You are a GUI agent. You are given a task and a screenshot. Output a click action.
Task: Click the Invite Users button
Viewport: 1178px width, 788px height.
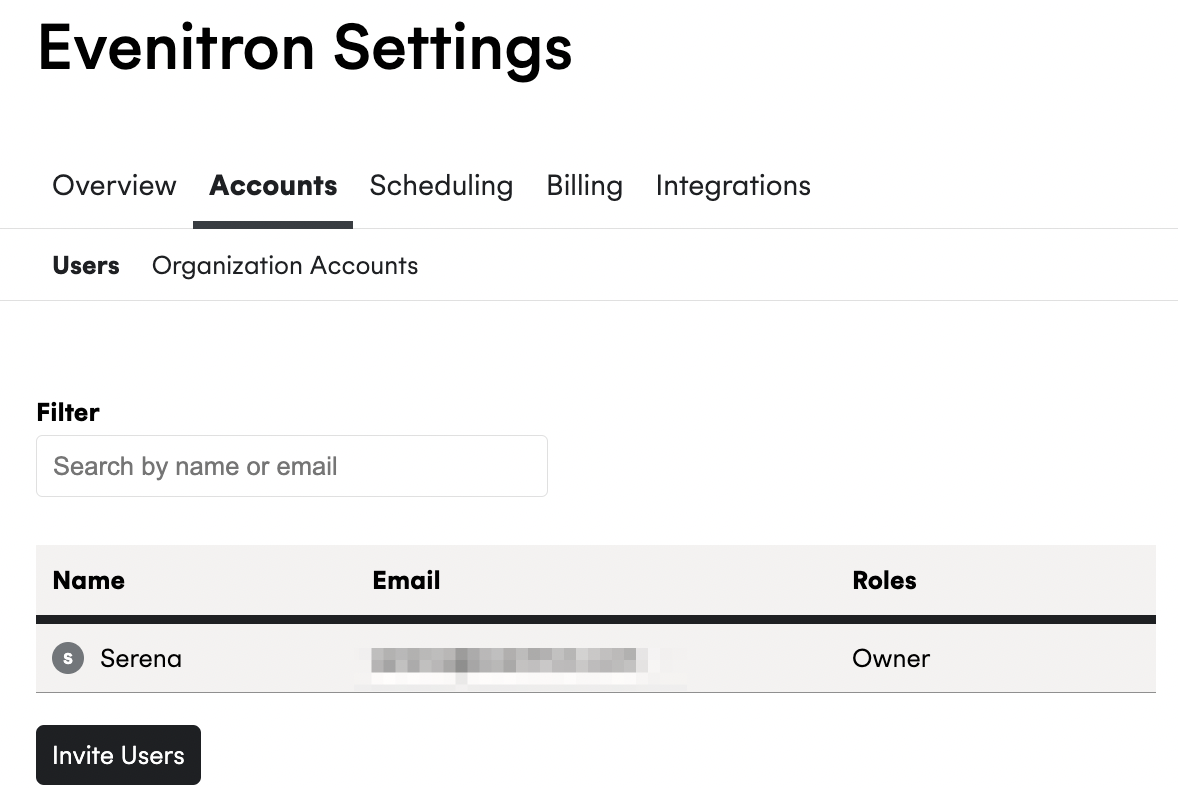pos(118,755)
